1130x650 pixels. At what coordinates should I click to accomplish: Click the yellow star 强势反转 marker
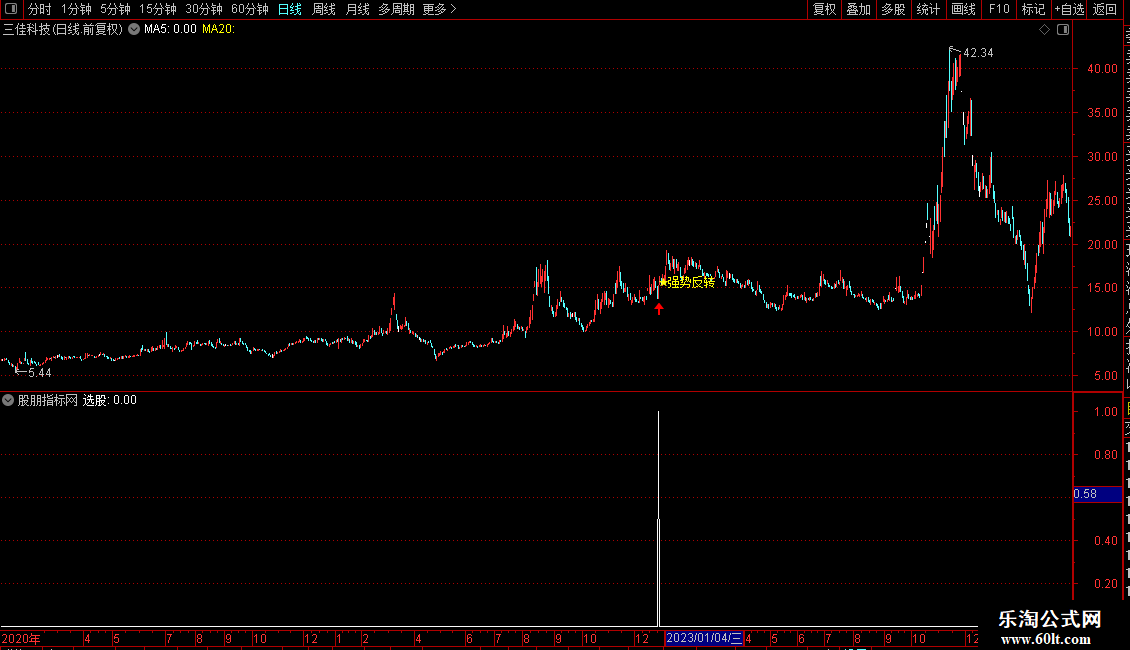(688, 282)
